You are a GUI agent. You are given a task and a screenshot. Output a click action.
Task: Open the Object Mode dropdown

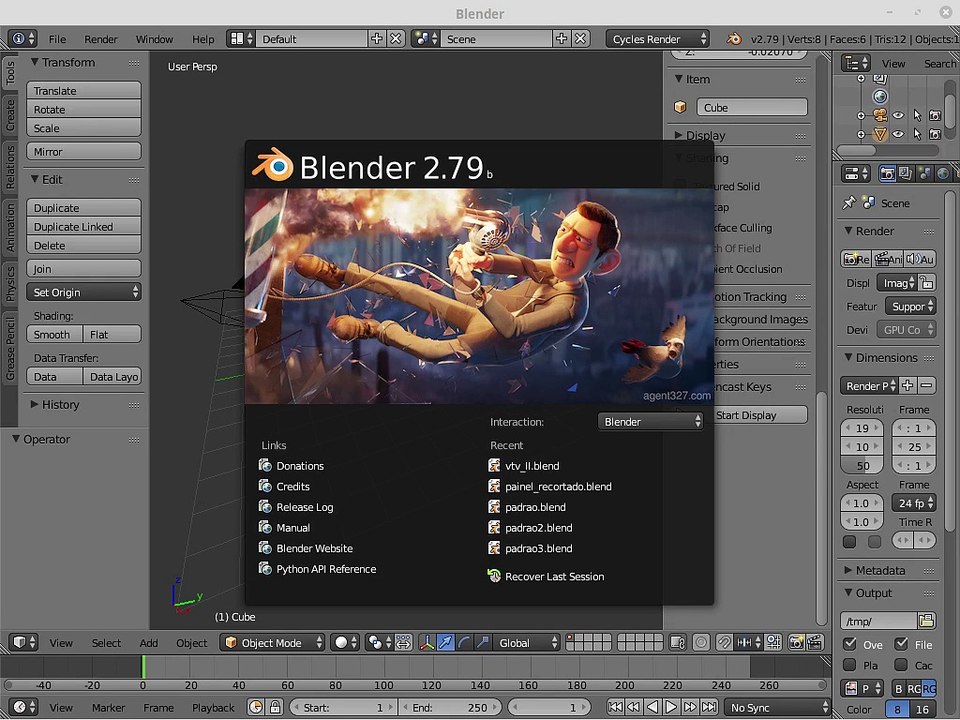click(272, 642)
